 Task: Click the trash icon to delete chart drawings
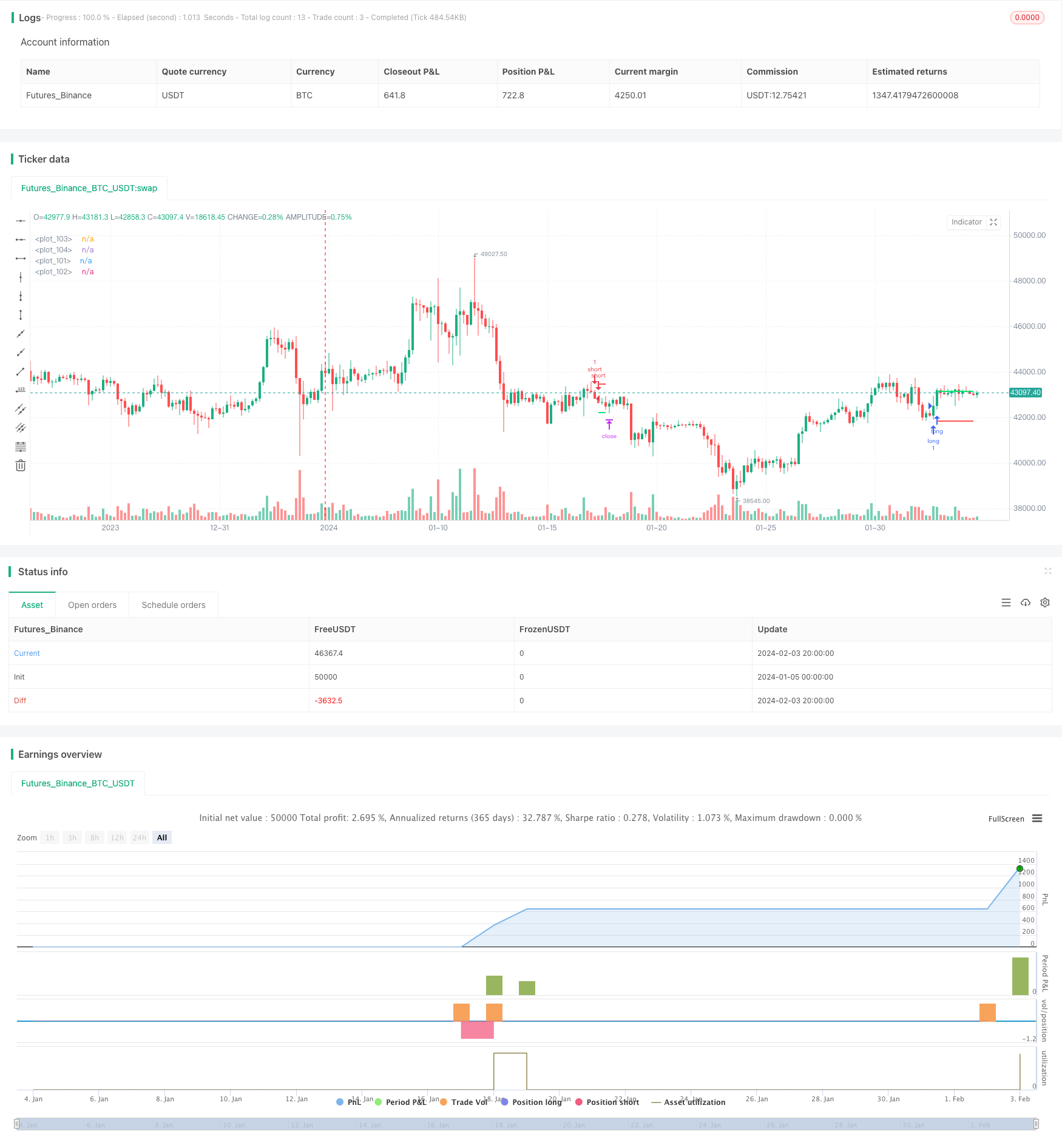[x=21, y=465]
